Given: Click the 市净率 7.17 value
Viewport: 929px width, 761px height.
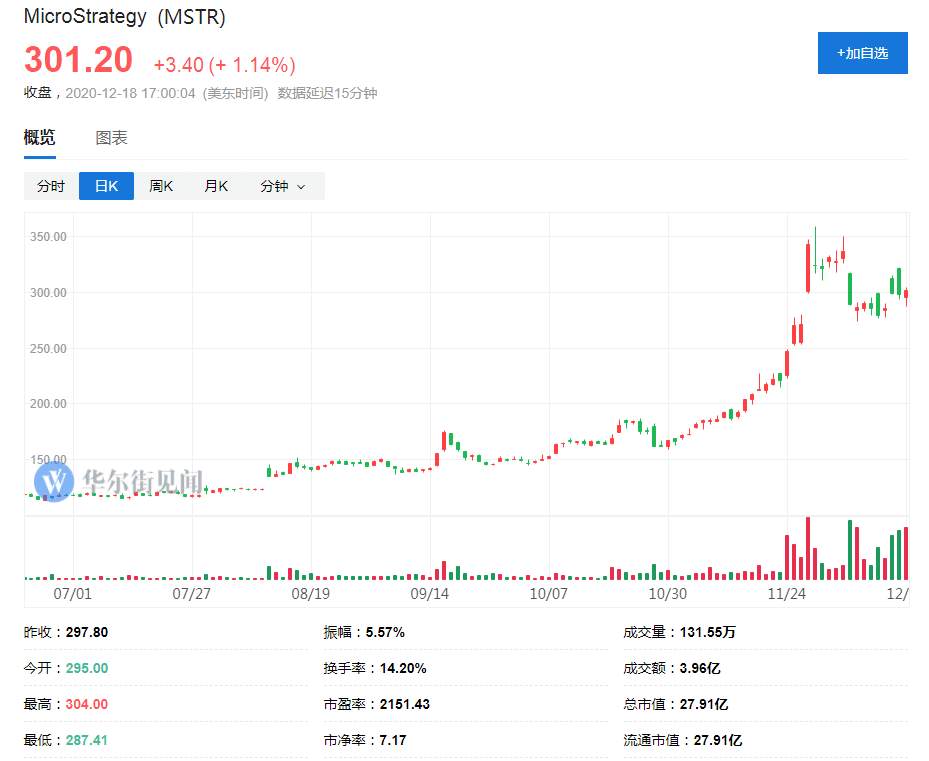Looking at the screenshot, I should point(393,740).
